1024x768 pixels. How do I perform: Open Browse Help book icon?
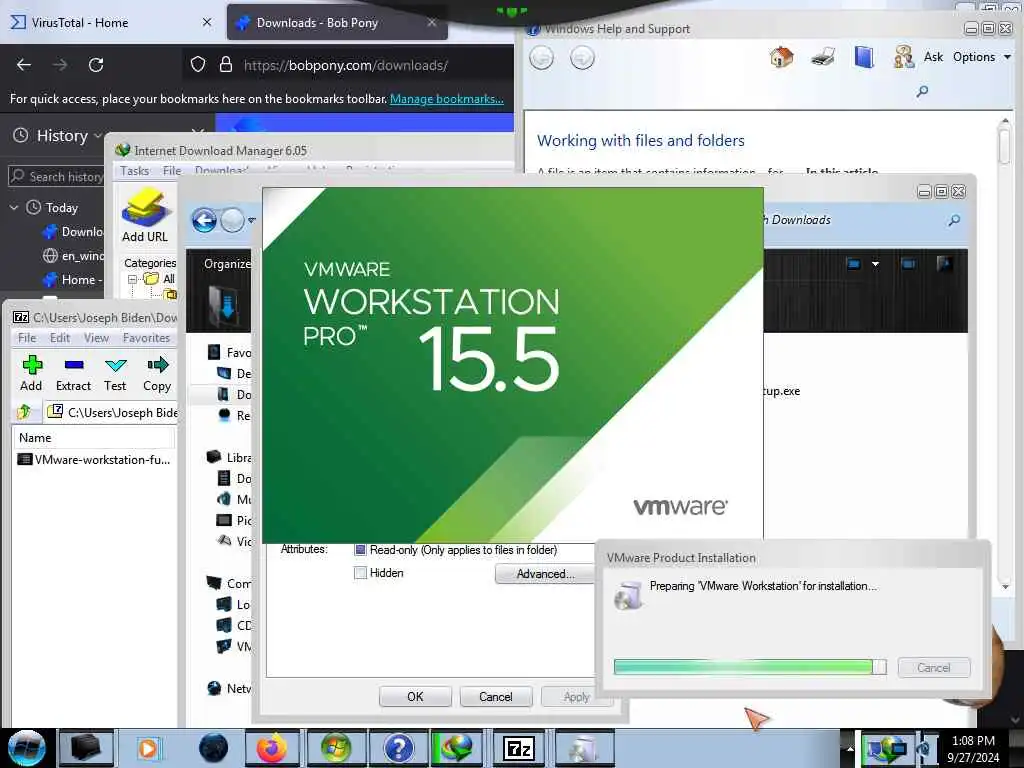click(x=864, y=57)
